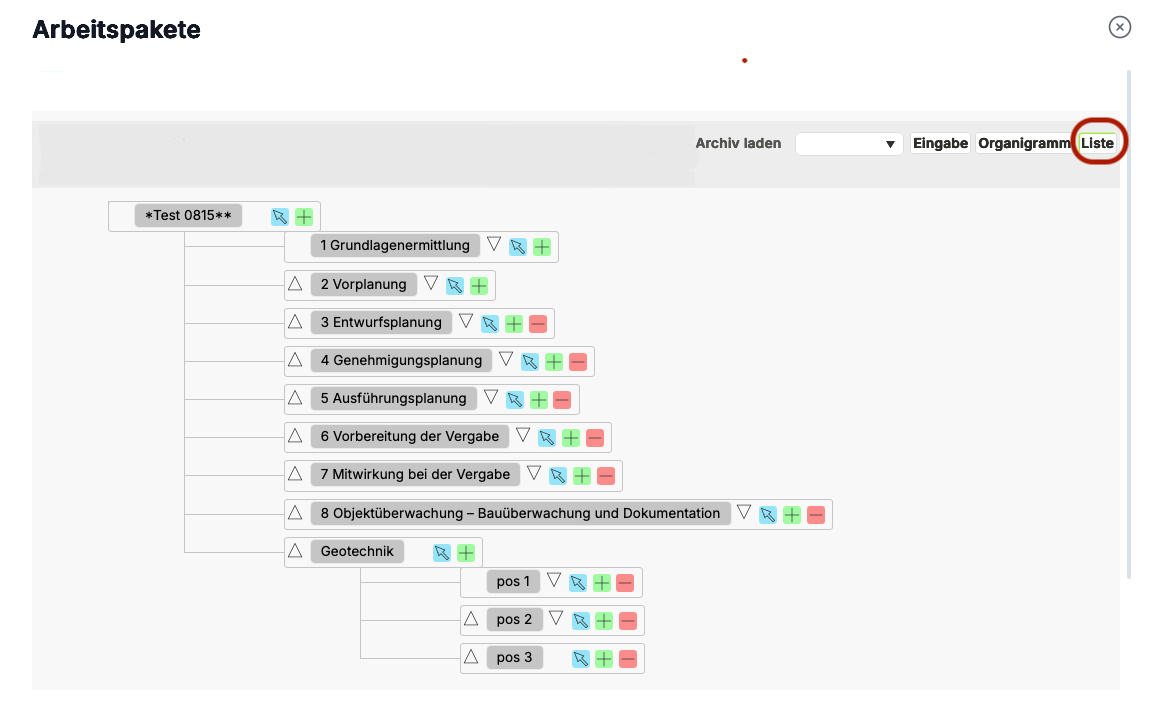Switch to Organigramm view
The width and height of the screenshot is (1150, 717).
[1024, 144]
